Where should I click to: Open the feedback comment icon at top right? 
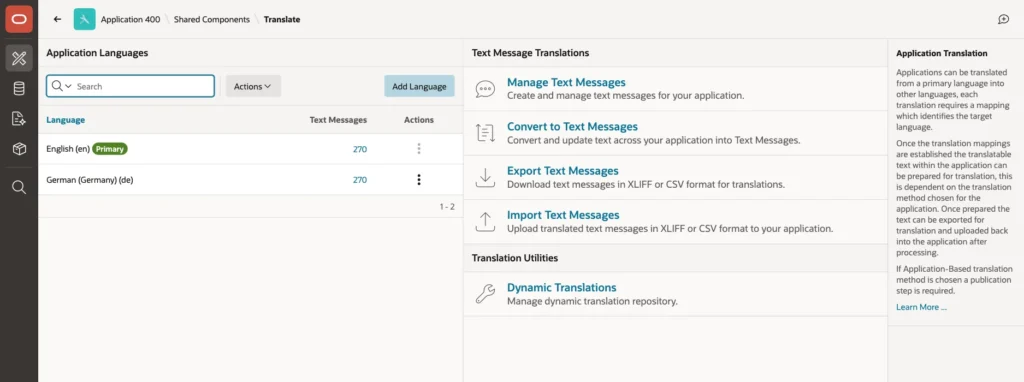click(1004, 20)
